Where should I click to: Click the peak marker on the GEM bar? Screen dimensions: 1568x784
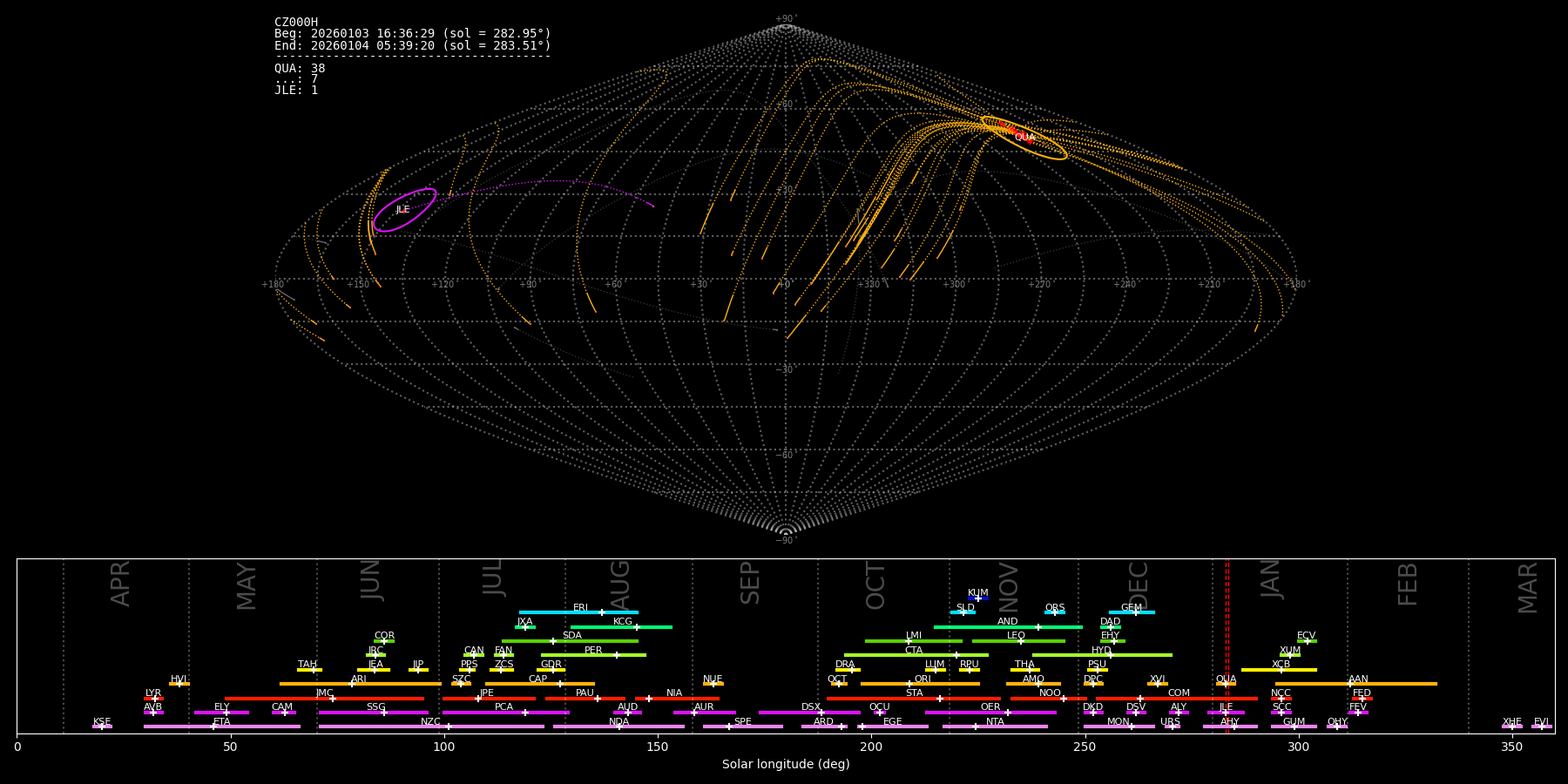pos(1135,612)
